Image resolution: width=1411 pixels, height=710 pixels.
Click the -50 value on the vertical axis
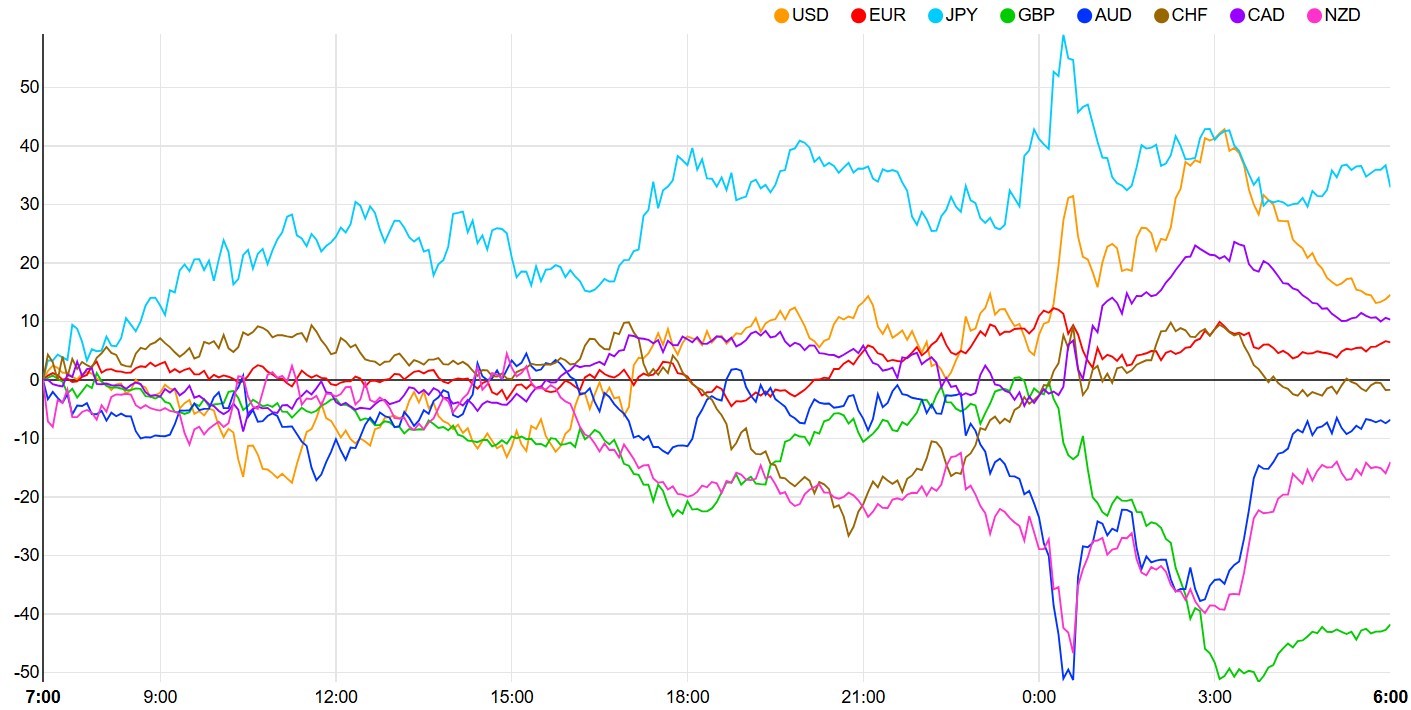click(x=26, y=672)
